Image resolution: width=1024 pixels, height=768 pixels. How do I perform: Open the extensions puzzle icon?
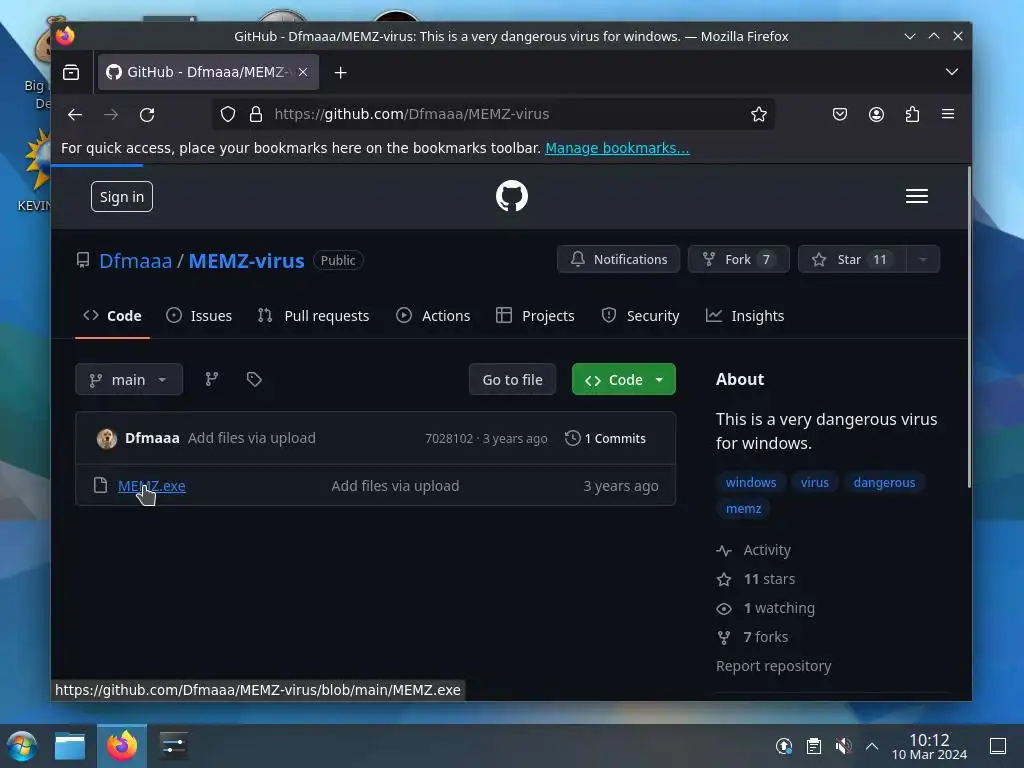click(x=912, y=114)
